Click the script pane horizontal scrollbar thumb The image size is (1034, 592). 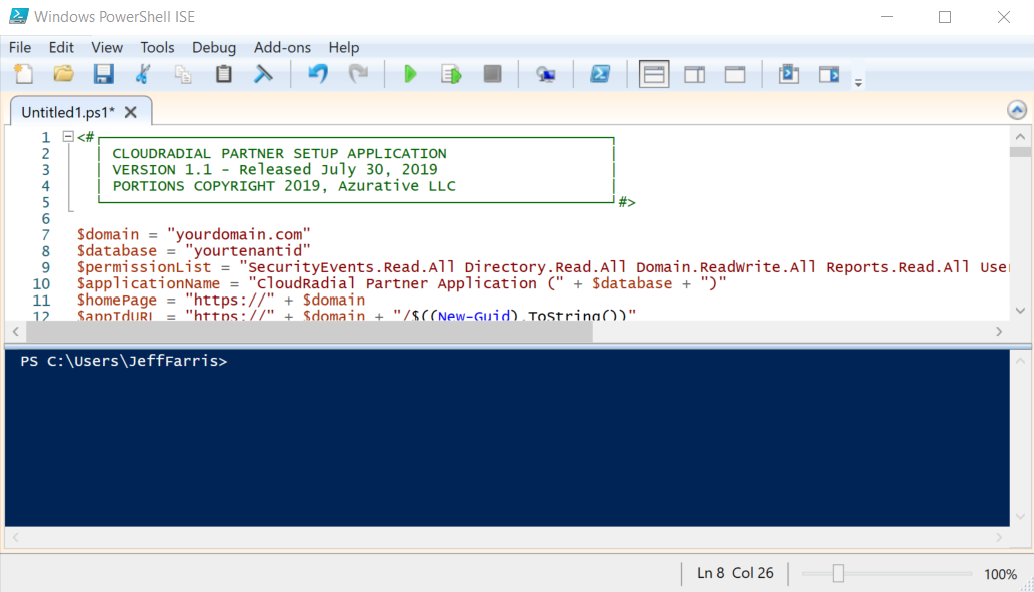point(309,332)
